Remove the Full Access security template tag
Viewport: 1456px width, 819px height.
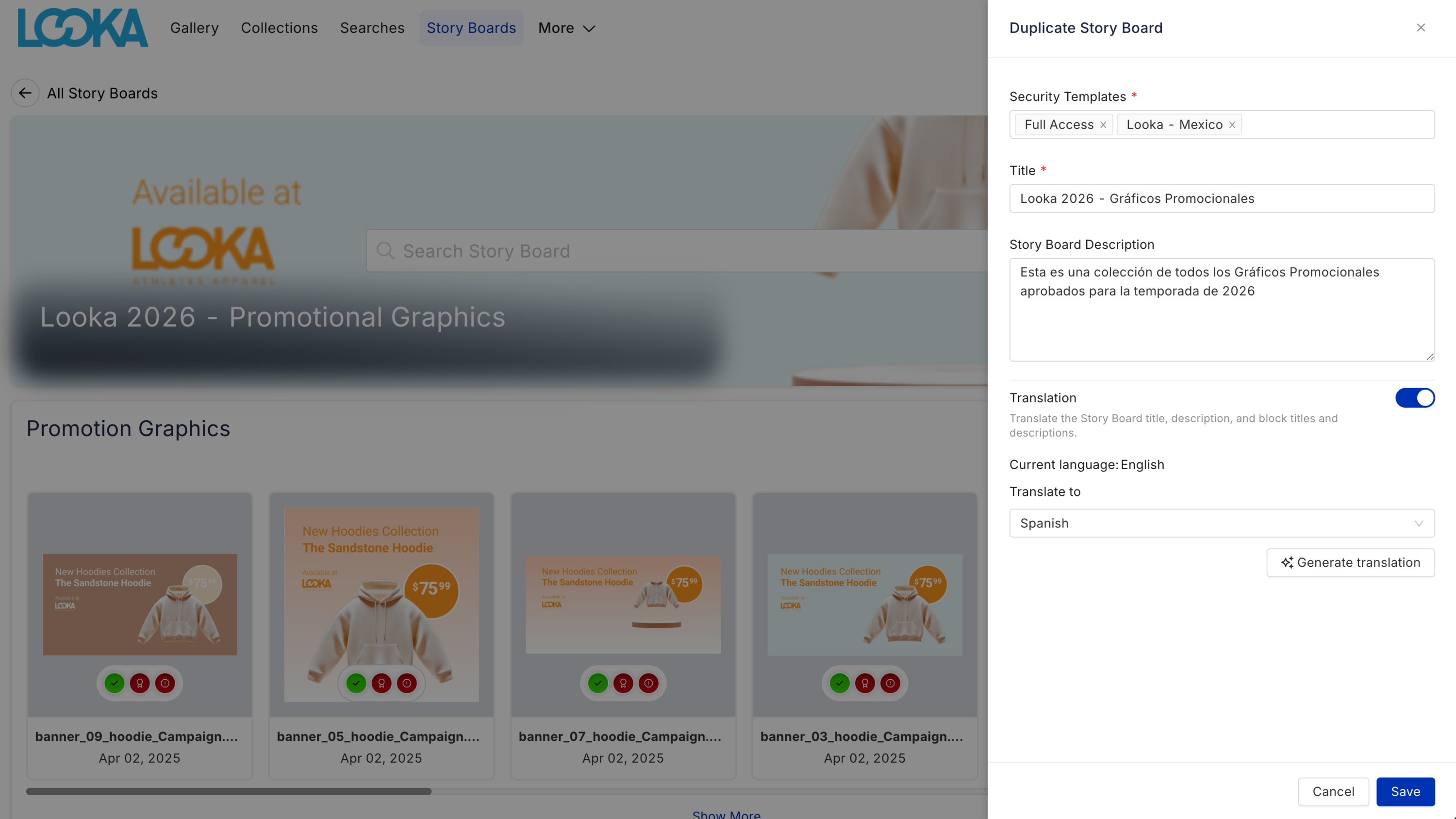point(1103,125)
